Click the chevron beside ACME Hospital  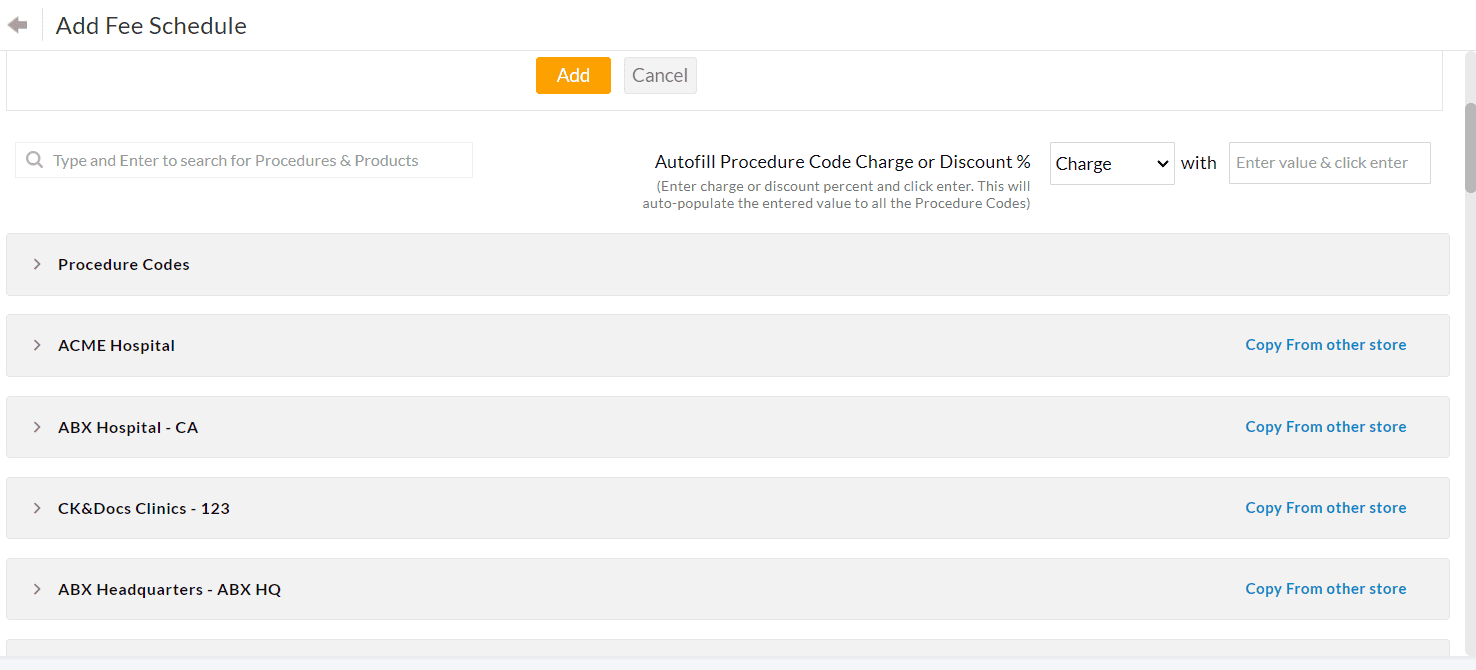[x=37, y=345]
